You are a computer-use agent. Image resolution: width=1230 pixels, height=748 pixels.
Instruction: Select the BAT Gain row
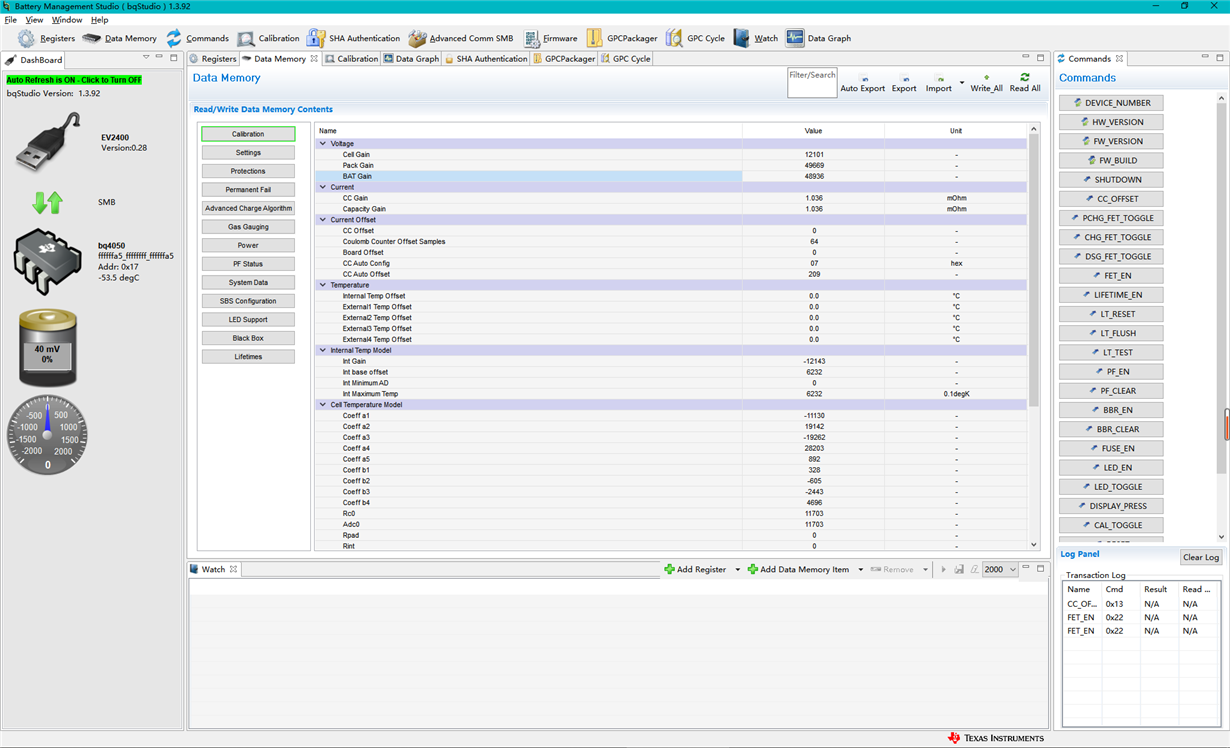(x=671, y=176)
